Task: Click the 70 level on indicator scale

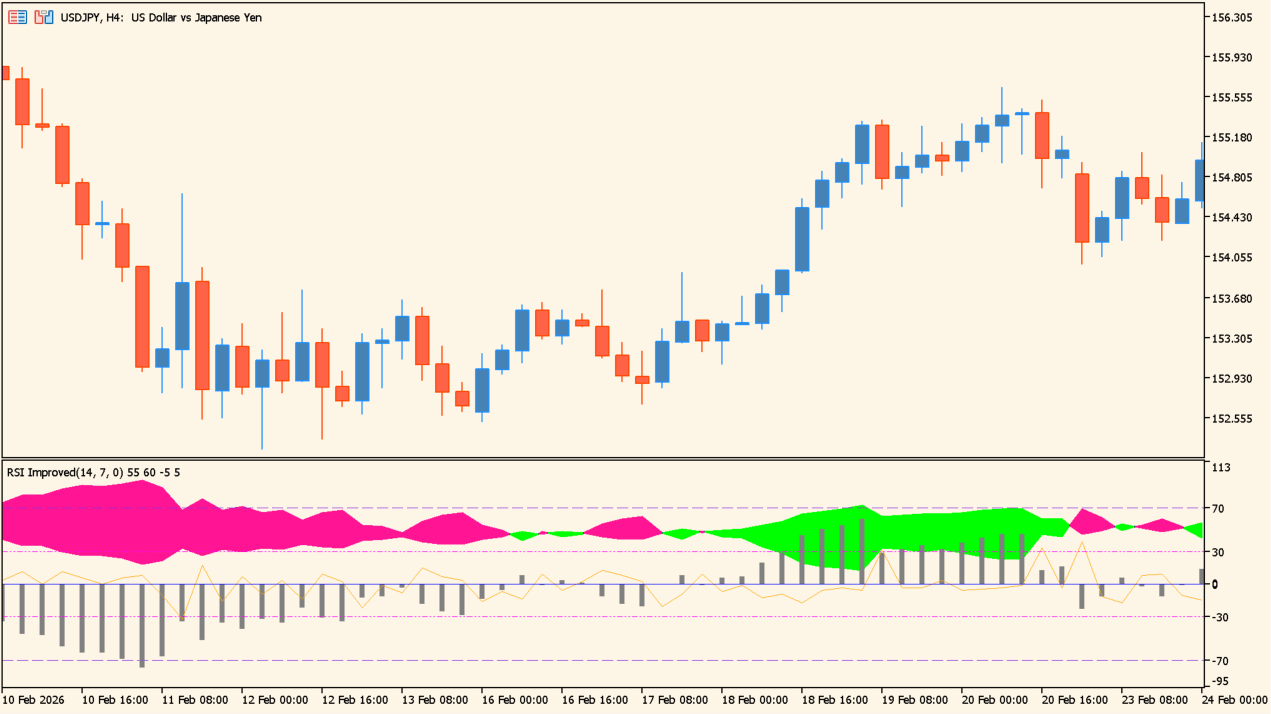Action: 1219,509
